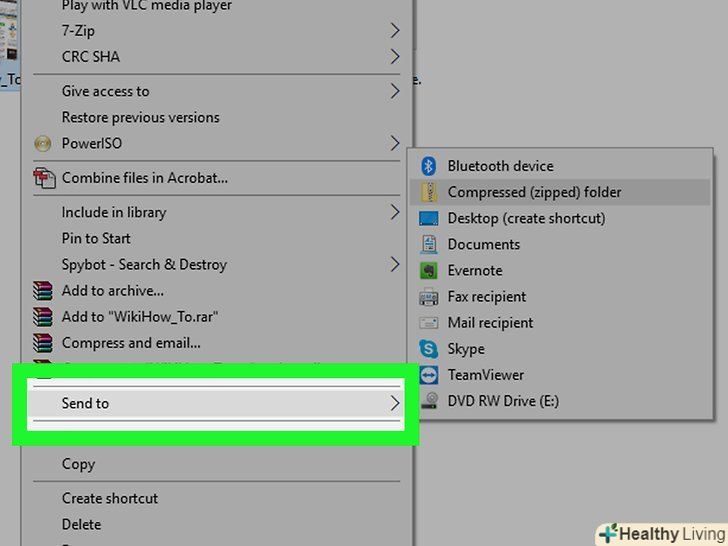
Task: Click the Acrobat combine files icon
Action: click(x=44, y=178)
